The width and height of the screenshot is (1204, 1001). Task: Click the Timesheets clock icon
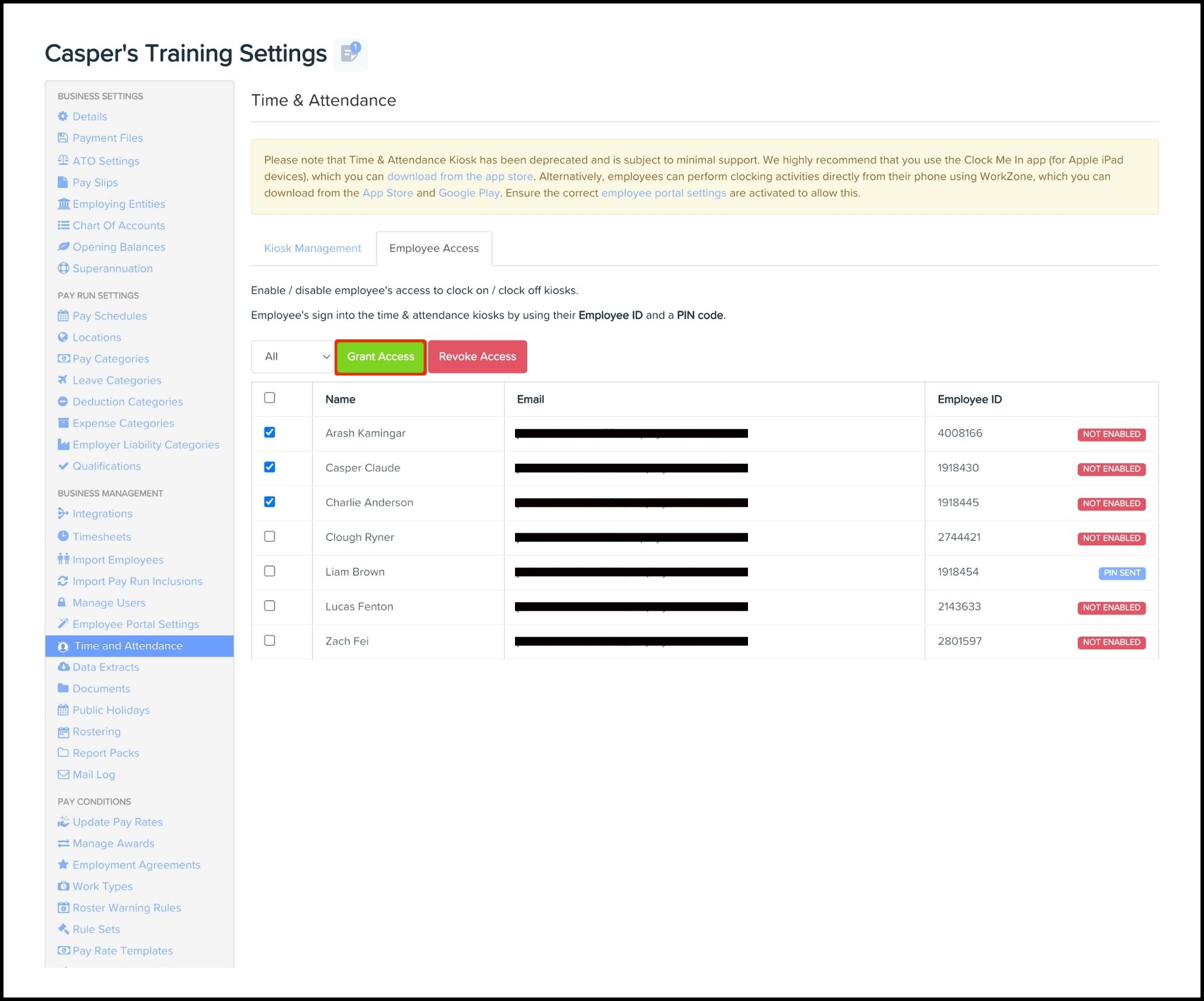coord(63,536)
